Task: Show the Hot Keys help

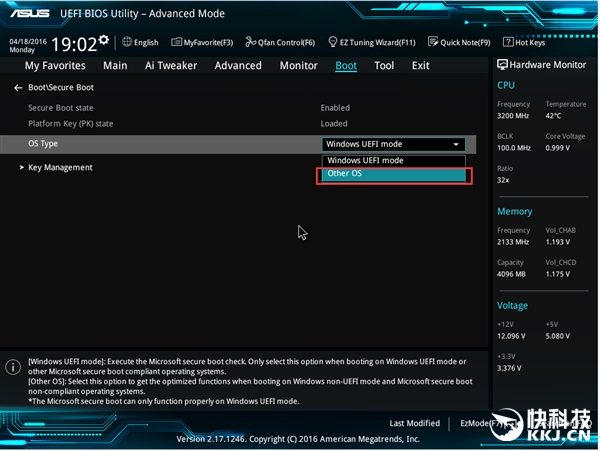Action: point(523,42)
